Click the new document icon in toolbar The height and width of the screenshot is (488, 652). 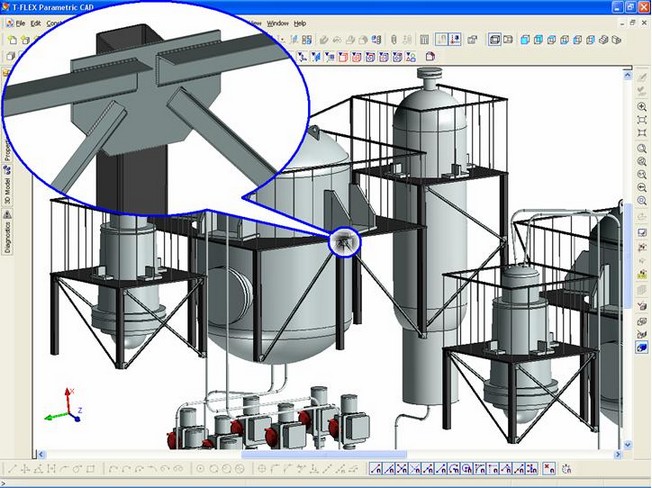click(x=11, y=40)
